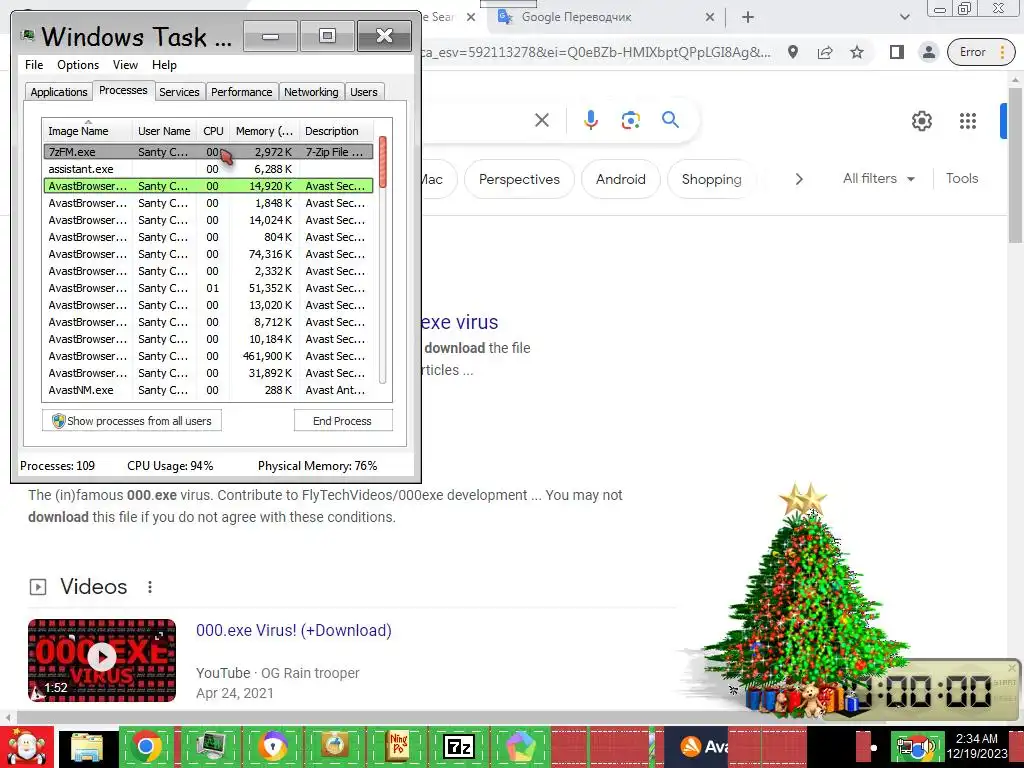This screenshot has height=768, width=1024.
Task: Open more options next to Videos heading
Action: pyautogui.click(x=150, y=587)
